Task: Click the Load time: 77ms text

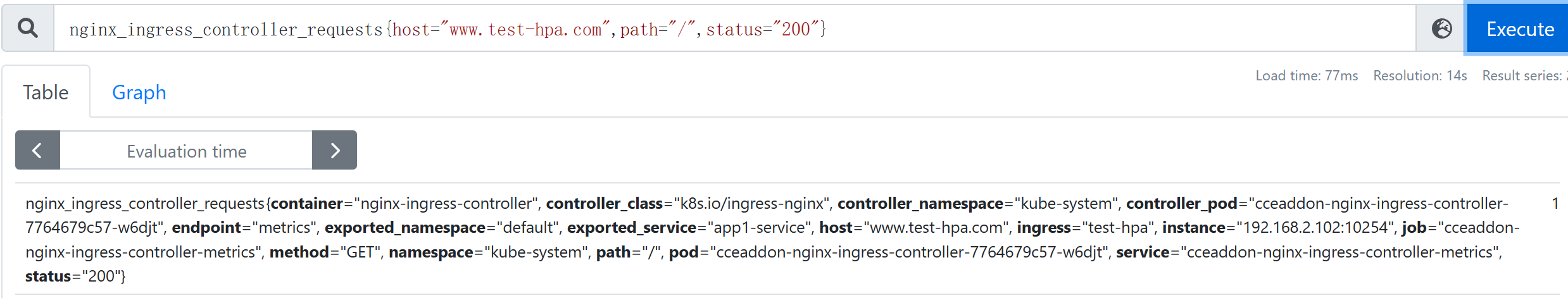Action: [1307, 76]
